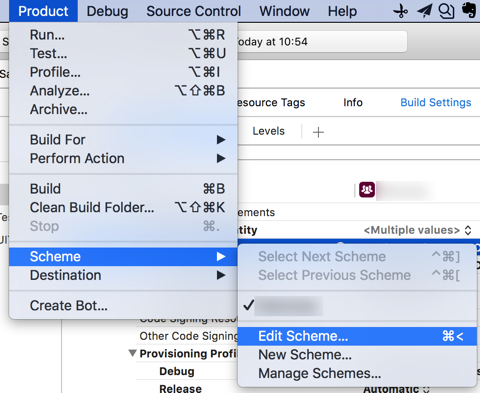Select the checkmarked current scheme entry
The height and width of the screenshot is (393, 480).
(357, 306)
